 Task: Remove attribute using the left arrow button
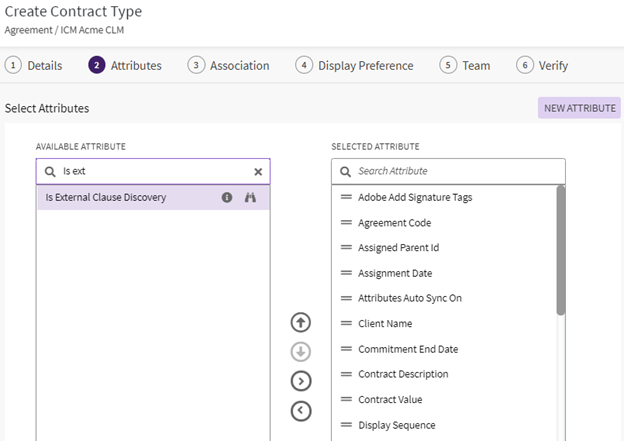[300, 411]
